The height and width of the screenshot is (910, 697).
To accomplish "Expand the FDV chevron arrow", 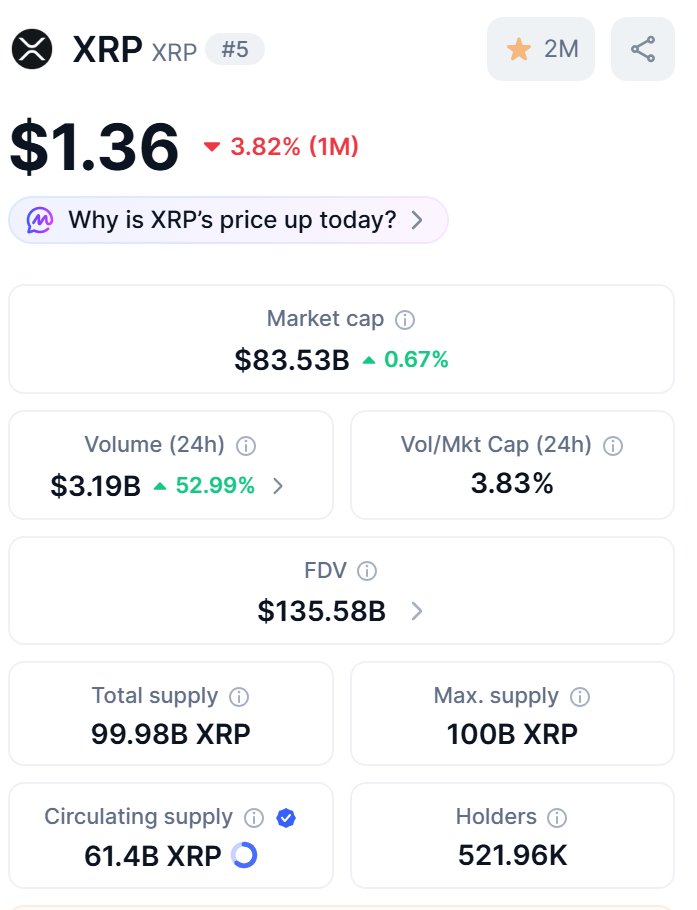I will click(417, 611).
